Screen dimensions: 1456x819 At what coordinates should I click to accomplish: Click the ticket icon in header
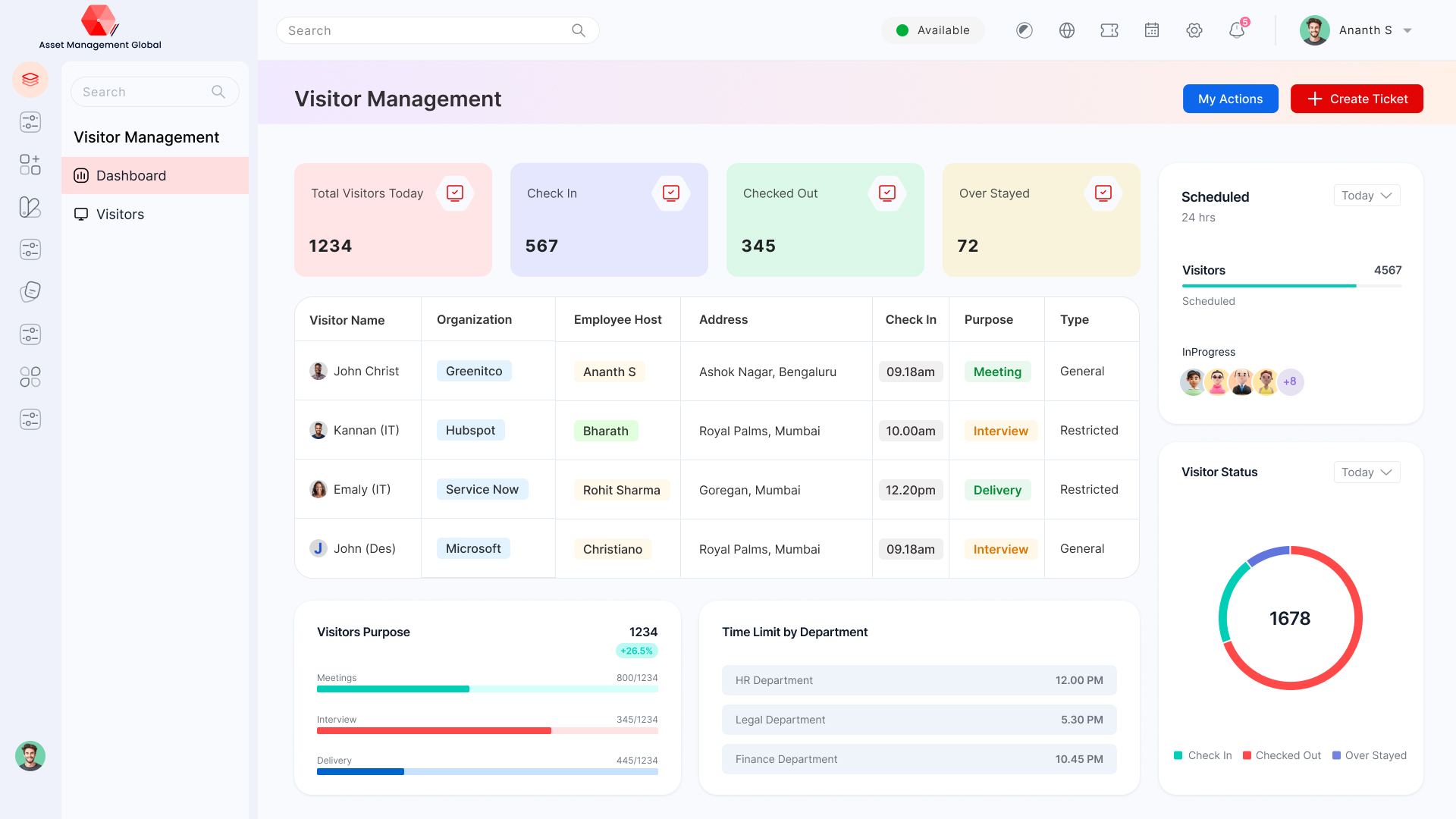pyautogui.click(x=1109, y=30)
